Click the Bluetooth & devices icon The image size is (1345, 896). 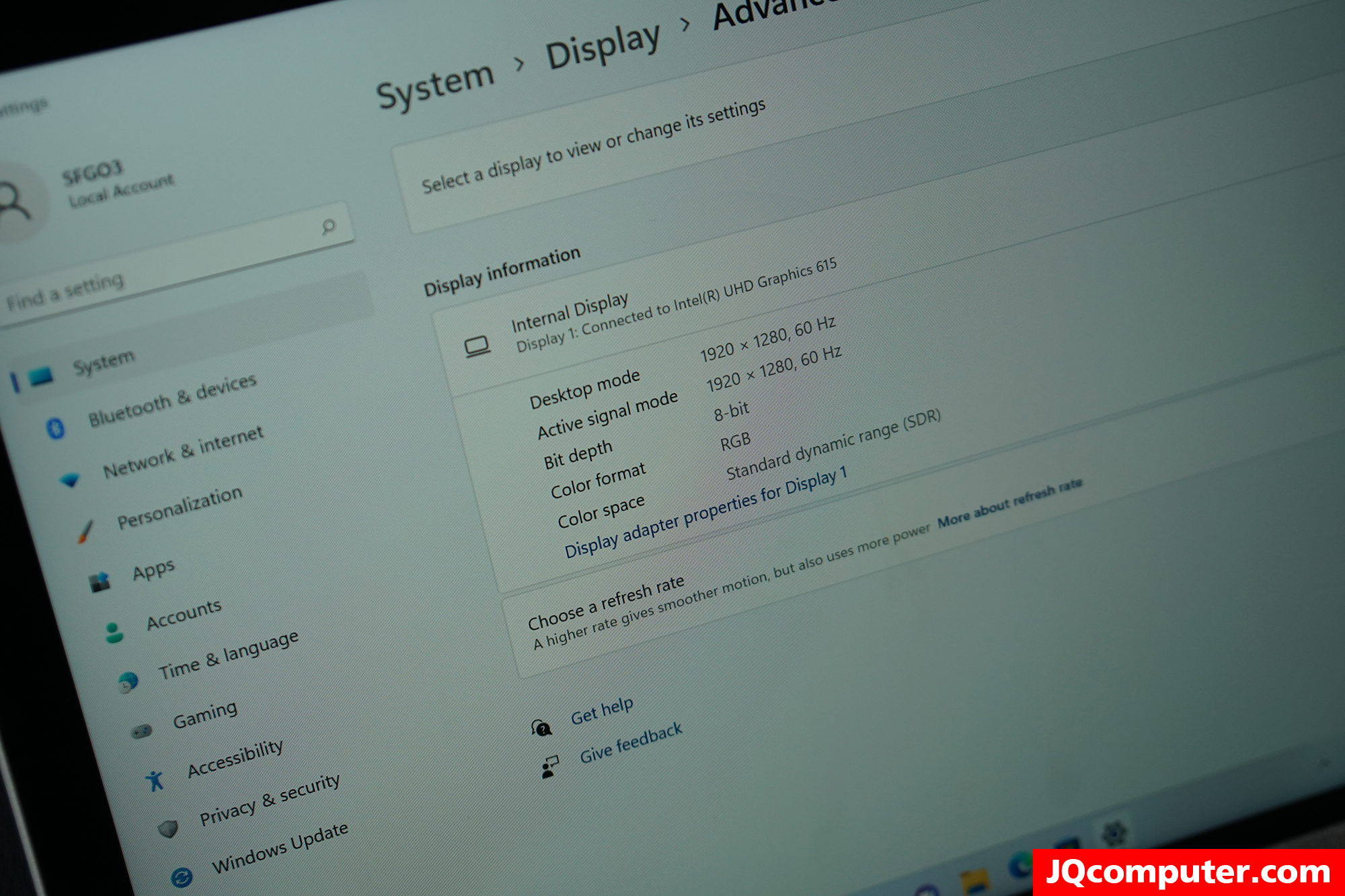[56, 427]
